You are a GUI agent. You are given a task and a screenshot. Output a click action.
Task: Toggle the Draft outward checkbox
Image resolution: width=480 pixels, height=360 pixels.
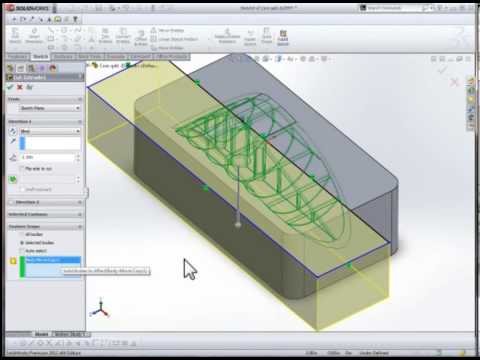[22, 189]
